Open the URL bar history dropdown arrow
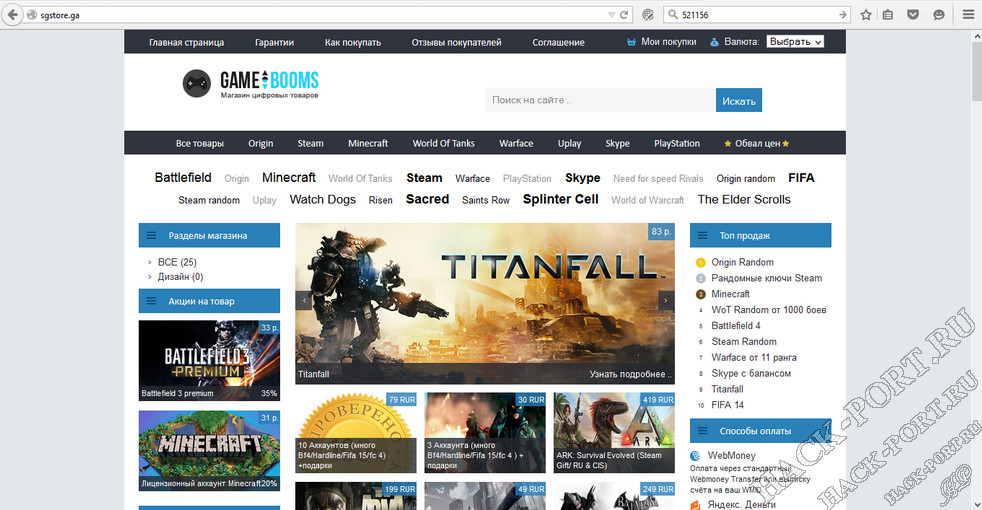982x510 pixels. pos(611,14)
